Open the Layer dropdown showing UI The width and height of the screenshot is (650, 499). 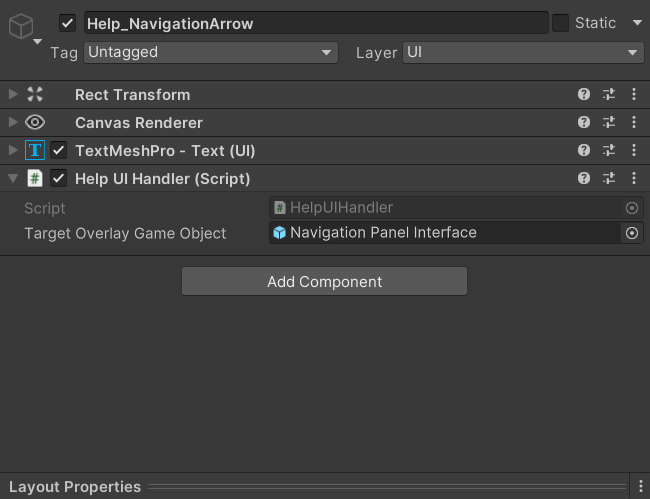pyautogui.click(x=523, y=53)
